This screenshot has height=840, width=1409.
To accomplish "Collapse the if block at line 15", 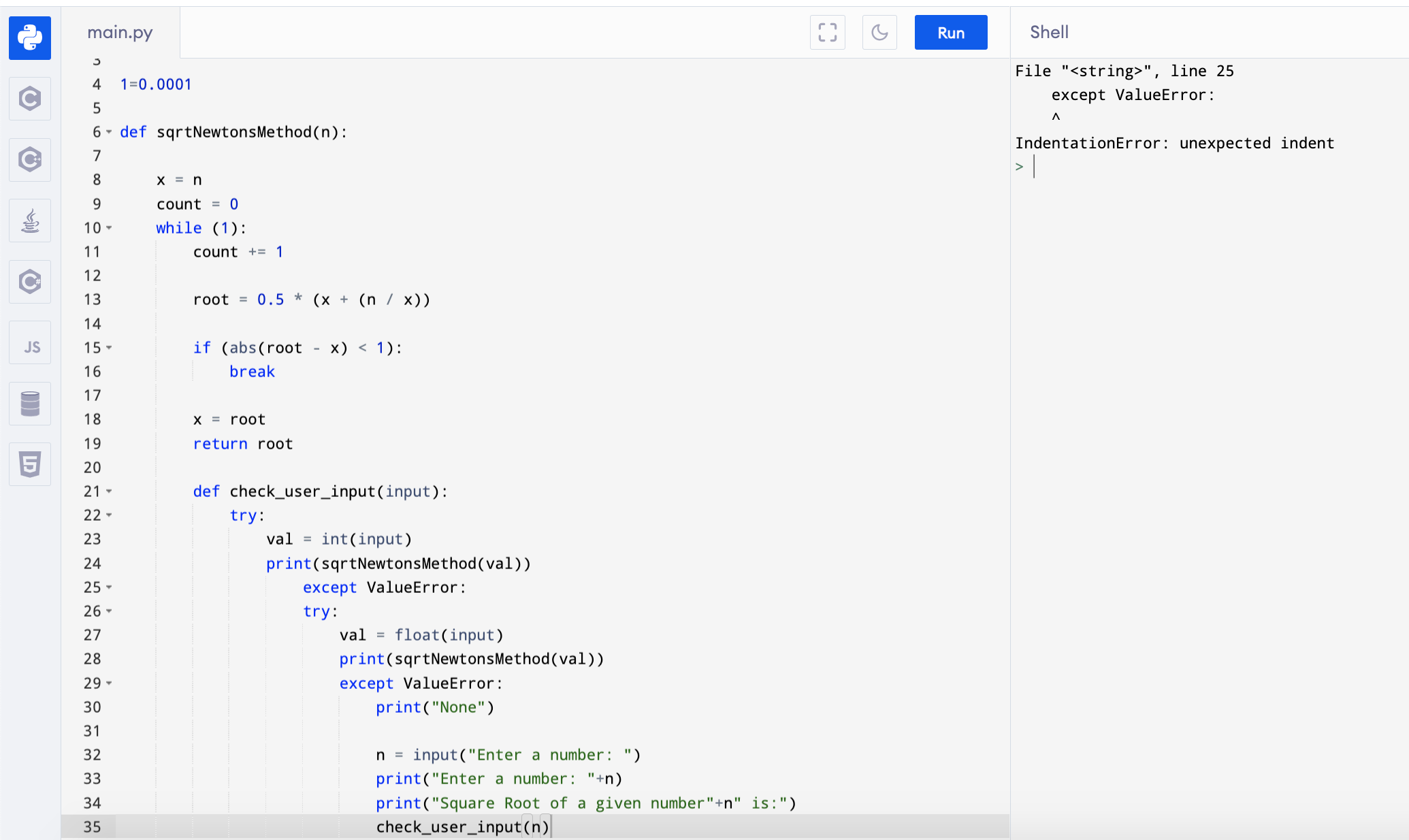I will [109, 348].
